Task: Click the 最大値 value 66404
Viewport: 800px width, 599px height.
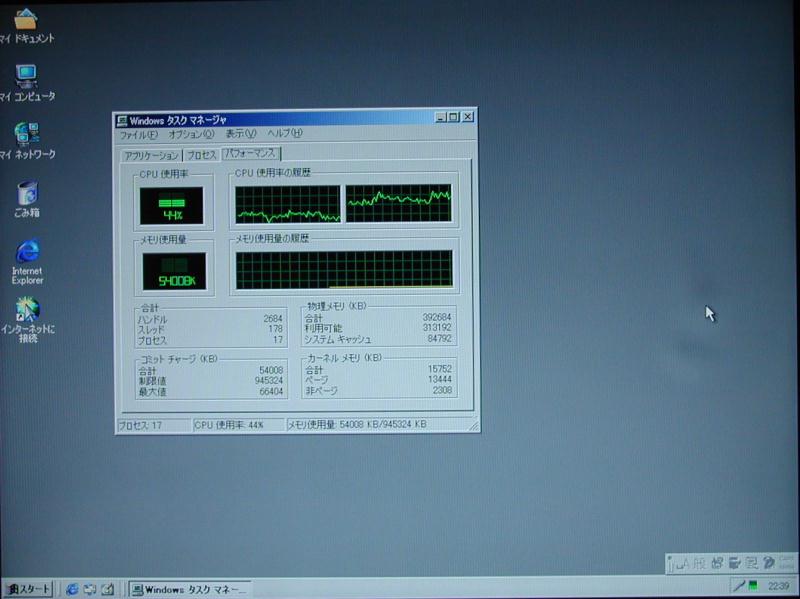Action: pos(271,392)
